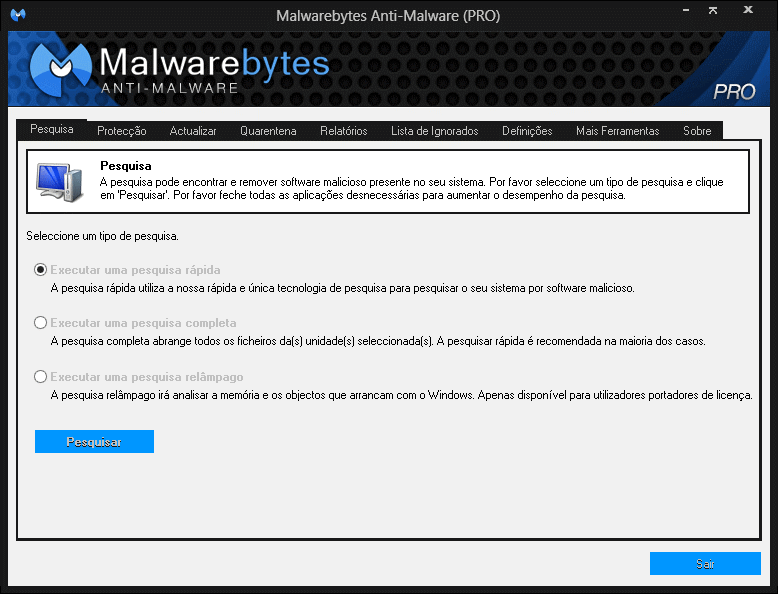Switch to Mais Ferramentas tab
This screenshot has height=594, width=778.
pos(617,131)
